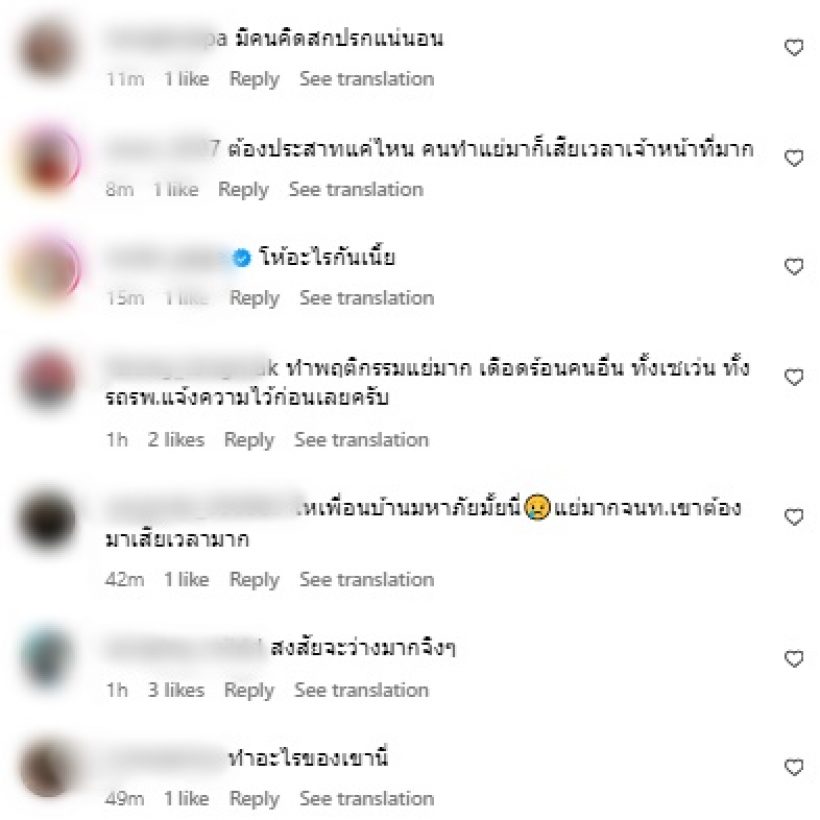Heart the comment posted 49m ago
Image resolution: width=820 pixels, height=820 pixels.
click(794, 767)
